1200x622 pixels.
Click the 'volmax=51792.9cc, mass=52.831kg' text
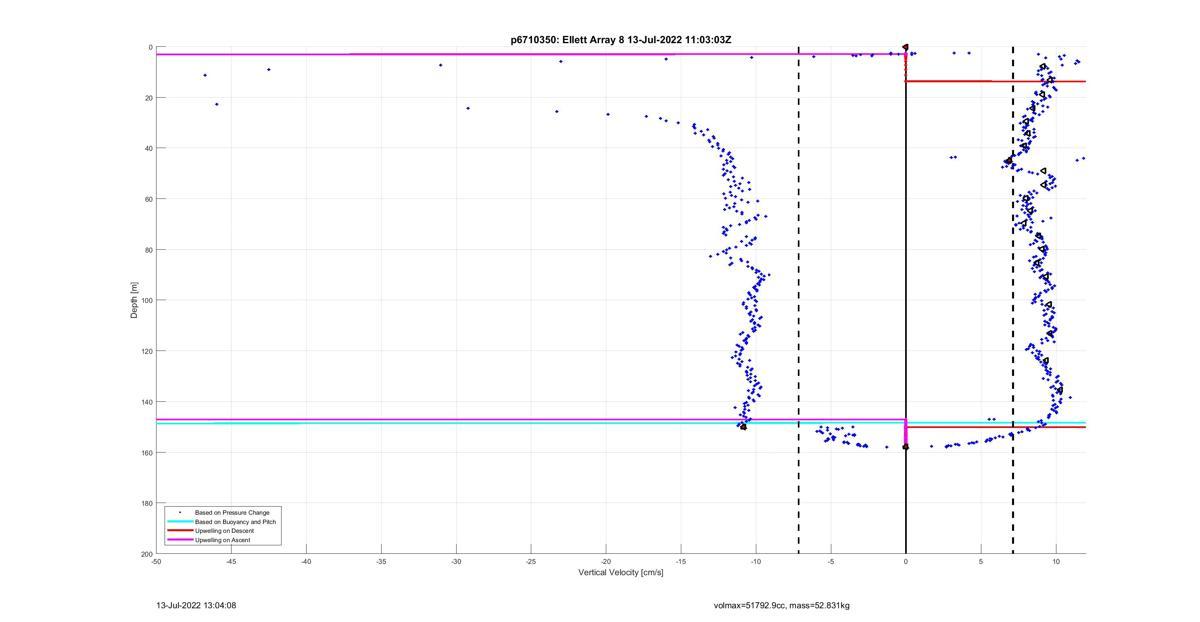[781, 605]
